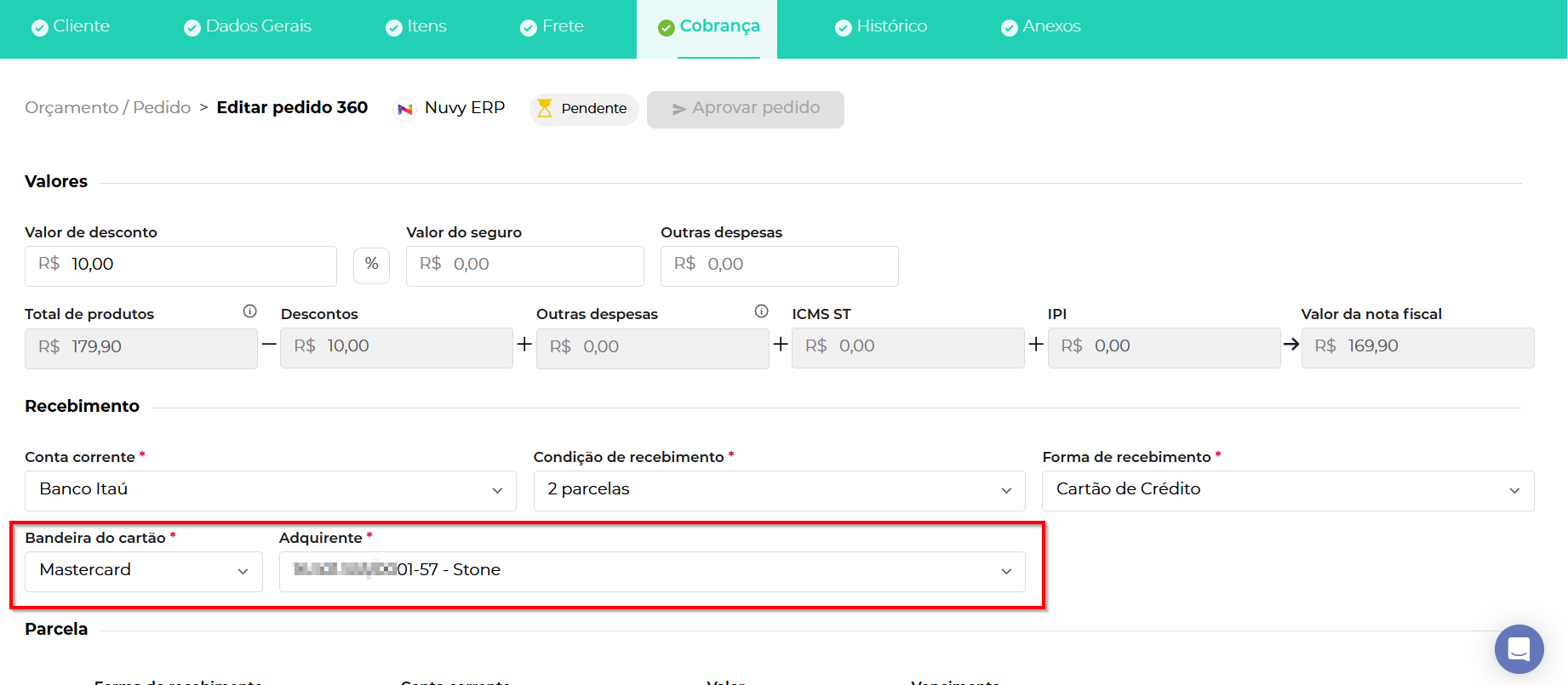Toggle the percent discount button
The height and width of the screenshot is (685, 1568).
point(371,265)
